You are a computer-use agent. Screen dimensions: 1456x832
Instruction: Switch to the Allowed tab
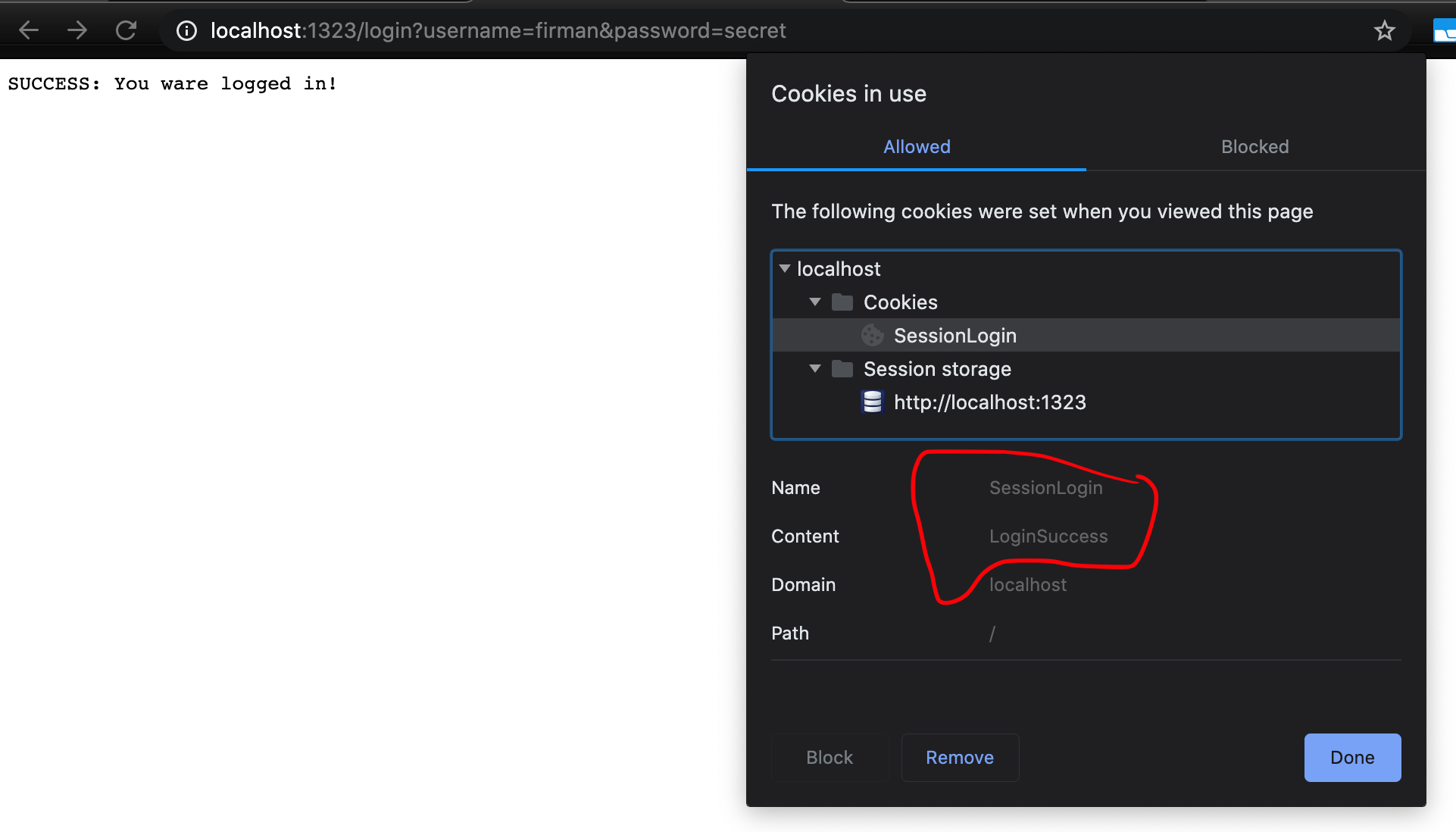[916, 147]
